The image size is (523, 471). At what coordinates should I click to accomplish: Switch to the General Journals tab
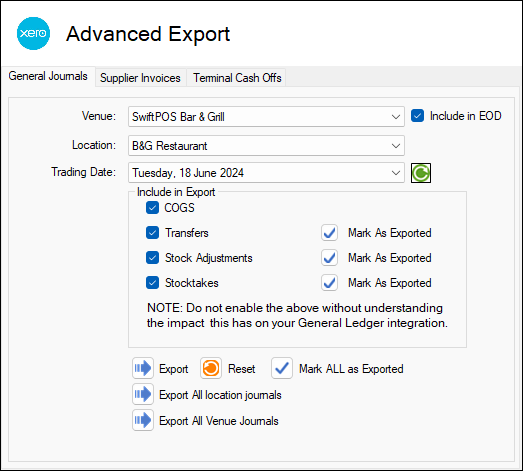point(48,76)
